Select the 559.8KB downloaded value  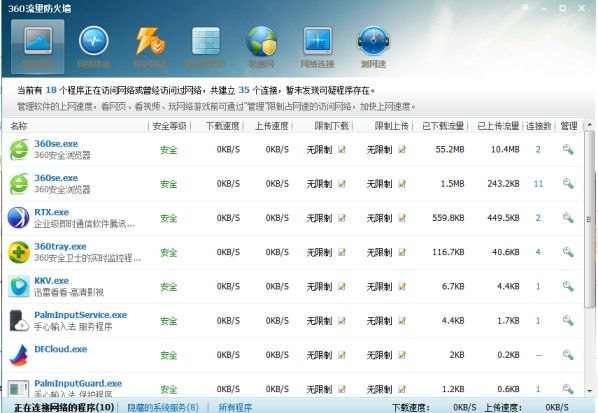pyautogui.click(x=448, y=218)
